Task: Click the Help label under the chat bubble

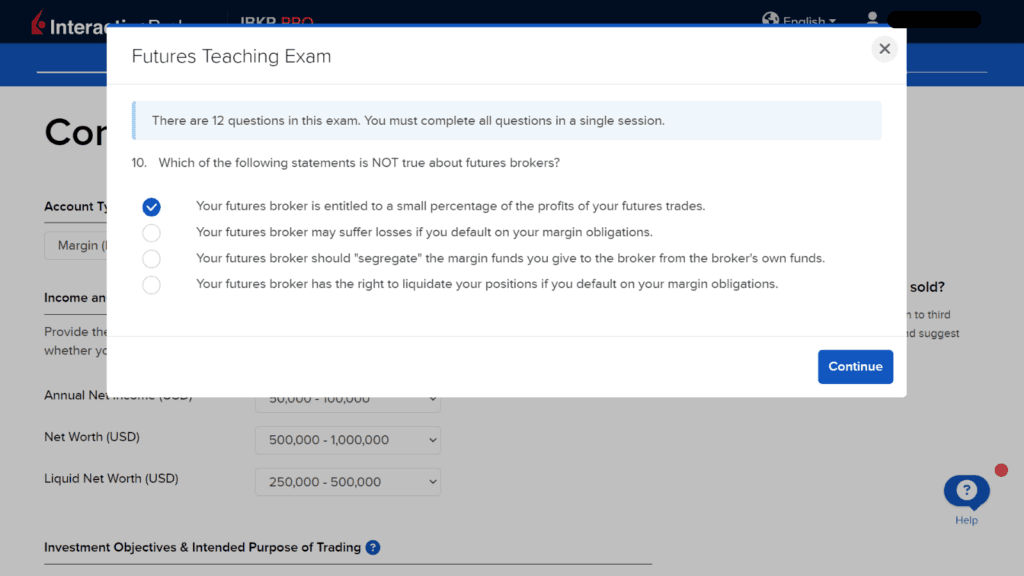Action: click(966, 521)
